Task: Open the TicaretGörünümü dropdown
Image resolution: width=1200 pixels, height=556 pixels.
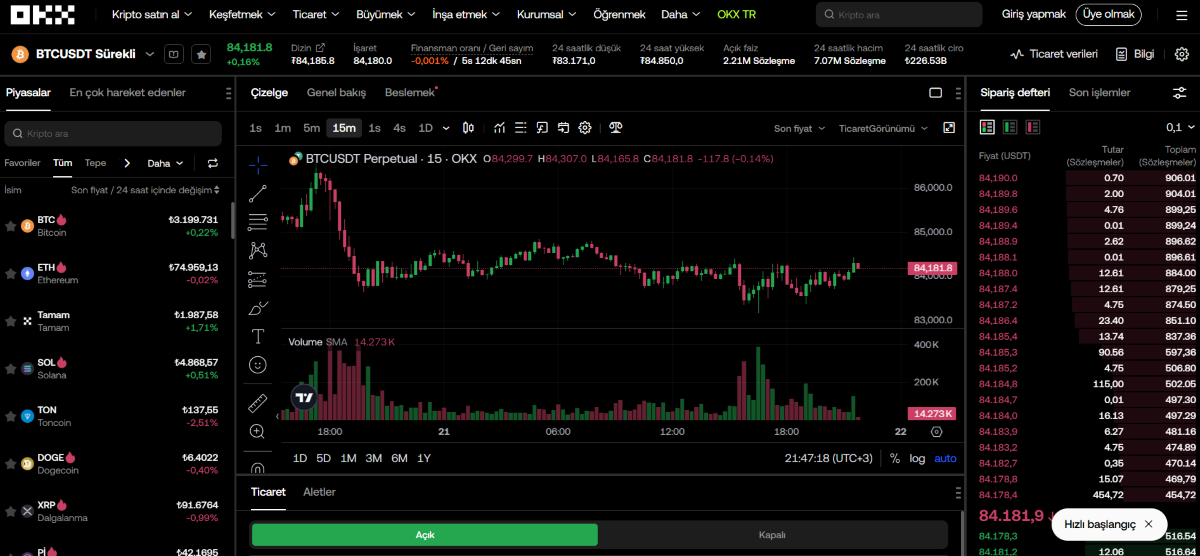Action: click(x=883, y=128)
